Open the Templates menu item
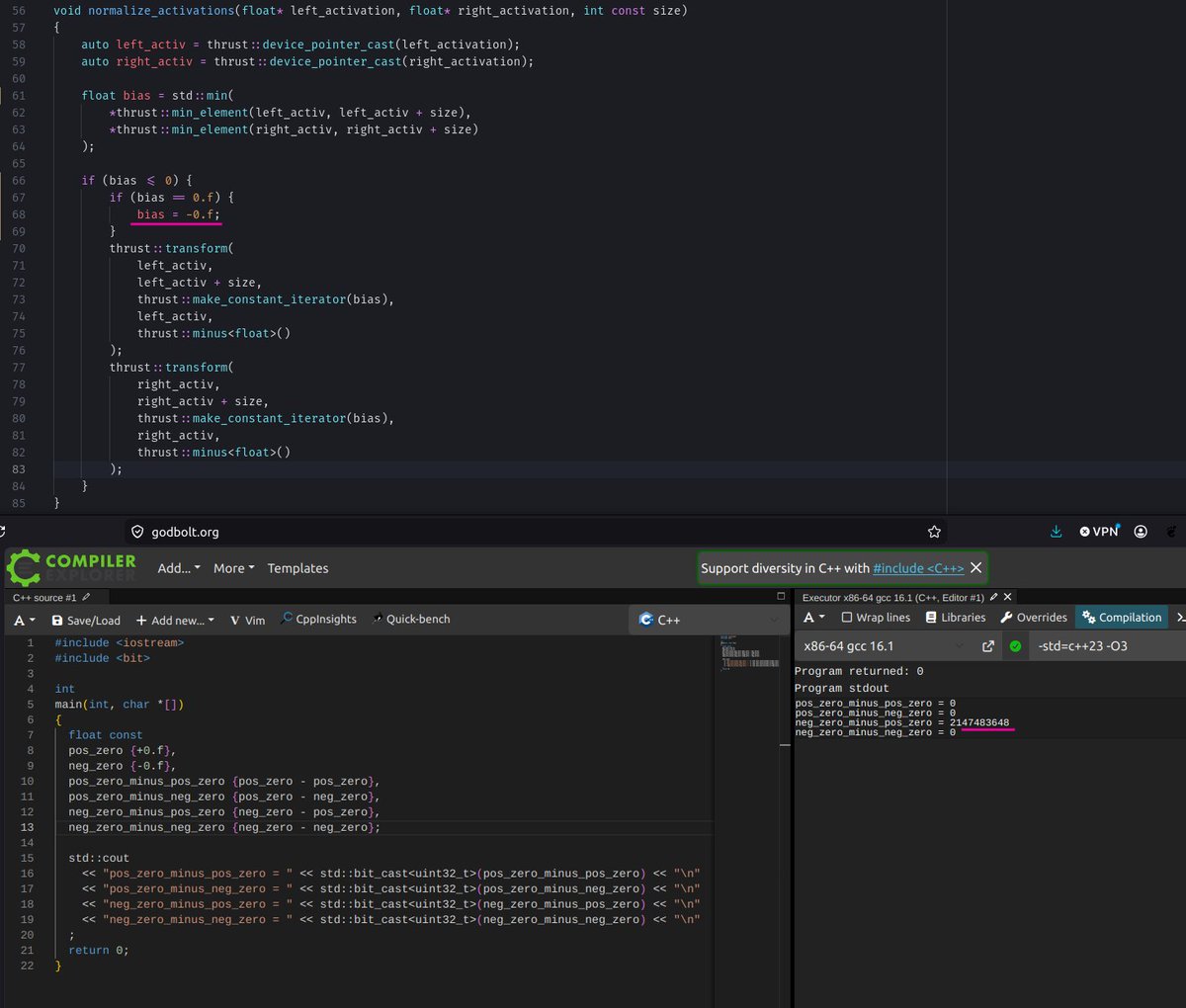This screenshot has height=1008, width=1186. (x=297, y=568)
